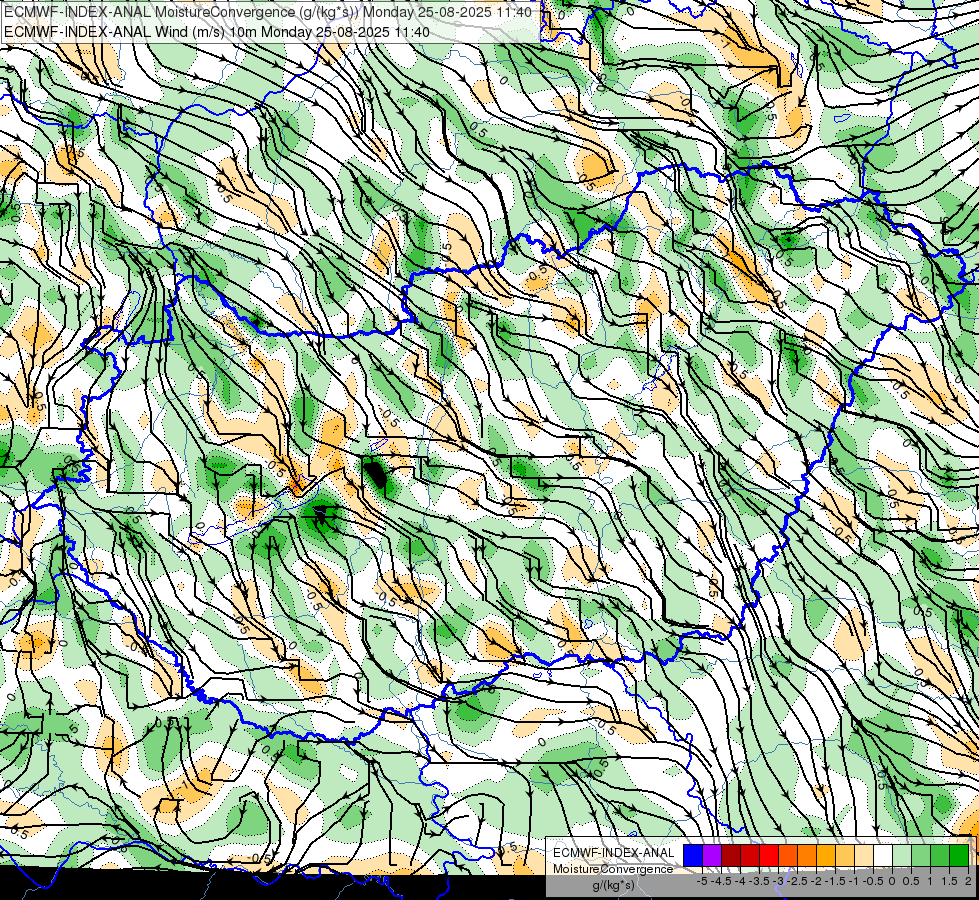Click the legend unit g/(kg*s)
The width and height of the screenshot is (979, 900).
pyautogui.click(x=613, y=886)
